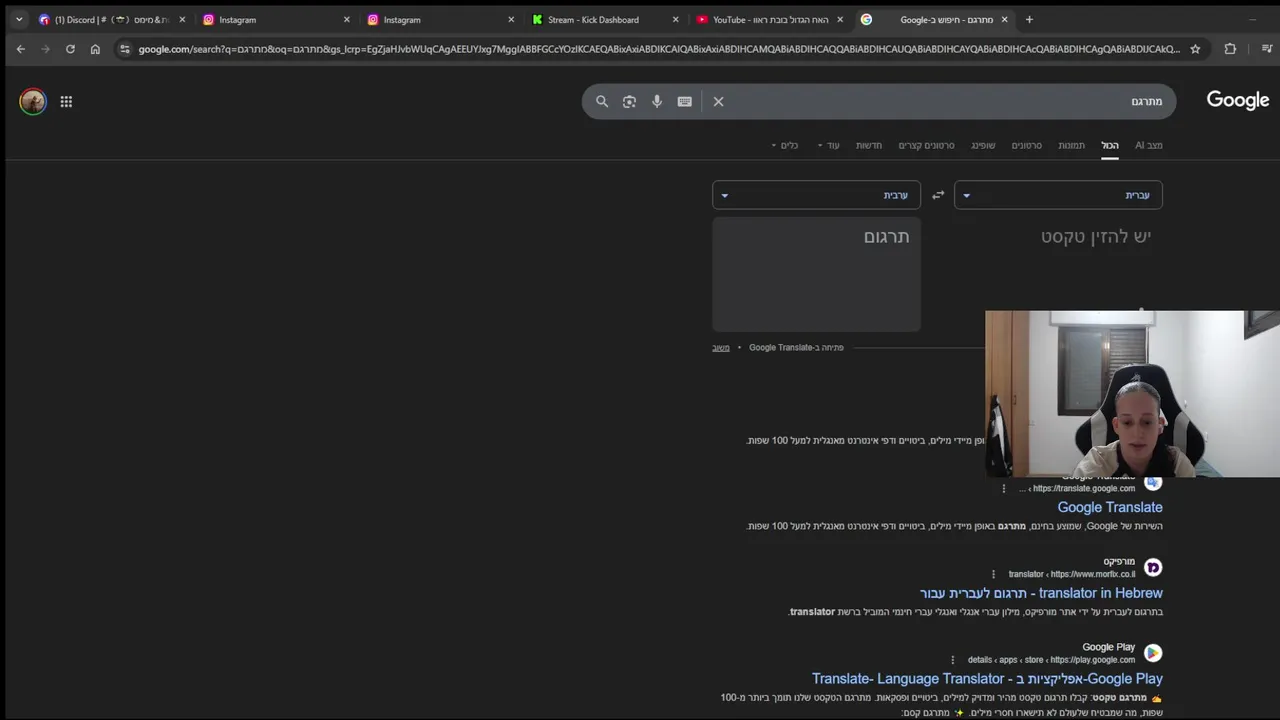Reload the current page
This screenshot has width=1280, height=720.
coord(70,49)
